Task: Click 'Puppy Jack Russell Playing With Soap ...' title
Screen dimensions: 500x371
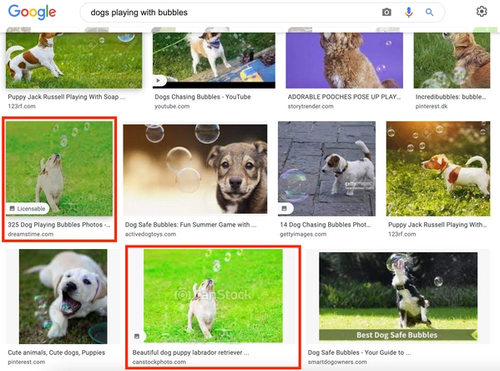Action: [67, 97]
